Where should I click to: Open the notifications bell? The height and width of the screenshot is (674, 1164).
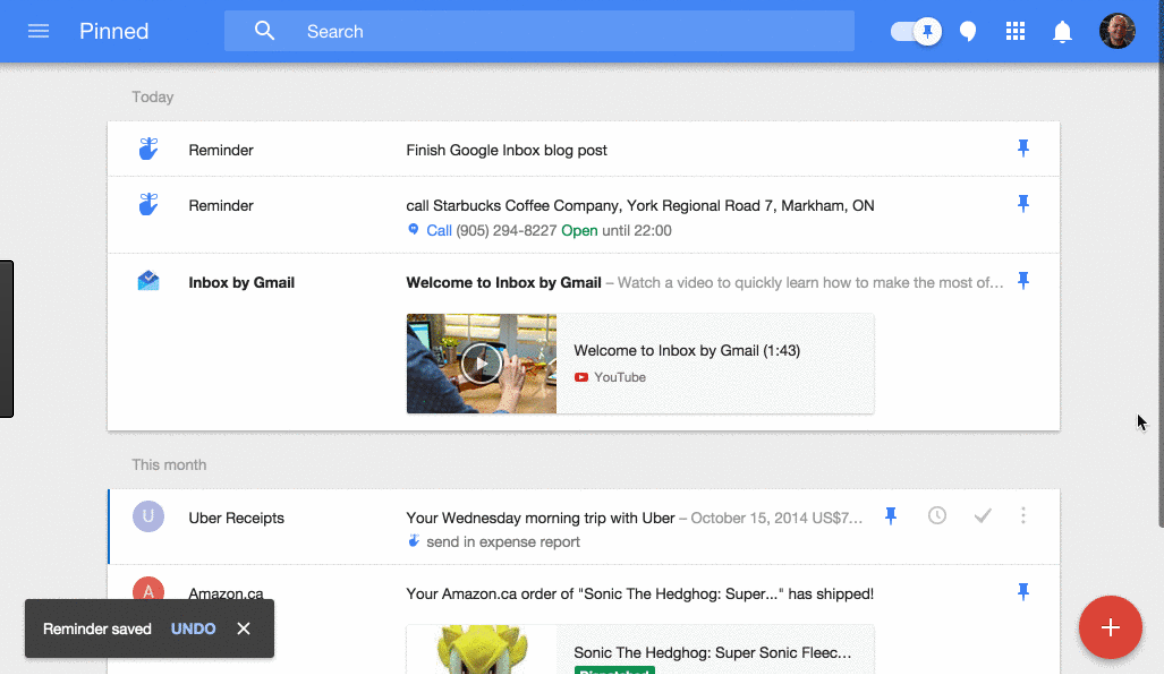(1062, 31)
